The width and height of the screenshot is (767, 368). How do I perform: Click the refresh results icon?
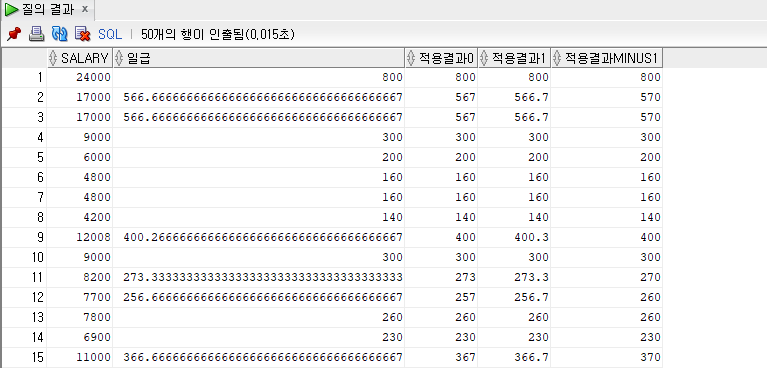60,34
